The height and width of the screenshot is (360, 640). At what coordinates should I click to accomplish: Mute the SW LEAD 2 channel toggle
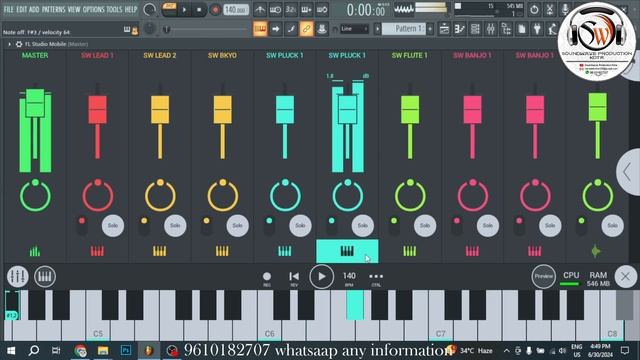click(144, 225)
